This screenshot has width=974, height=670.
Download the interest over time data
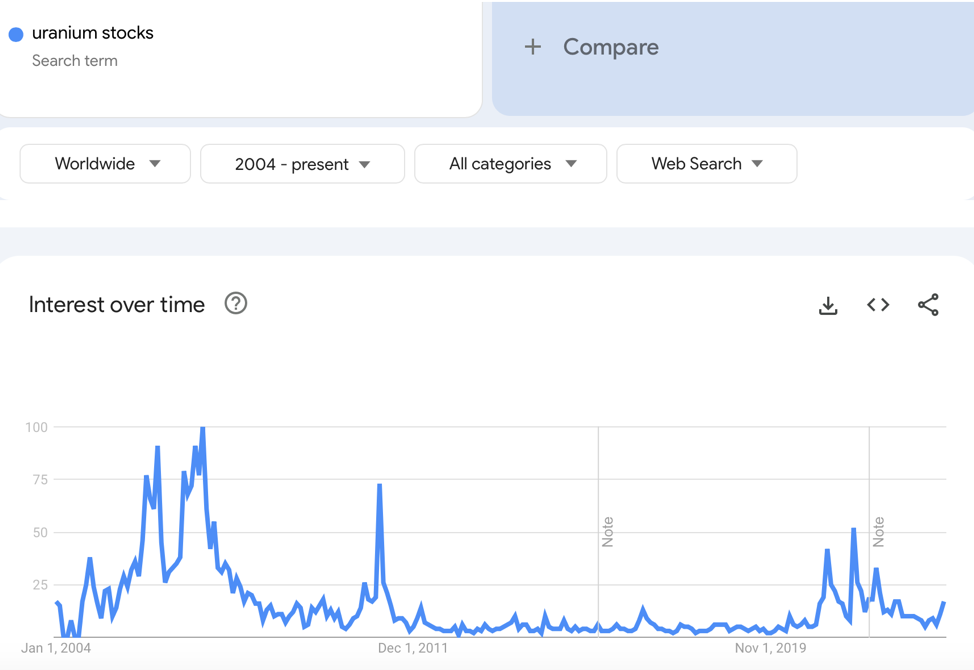click(x=828, y=305)
